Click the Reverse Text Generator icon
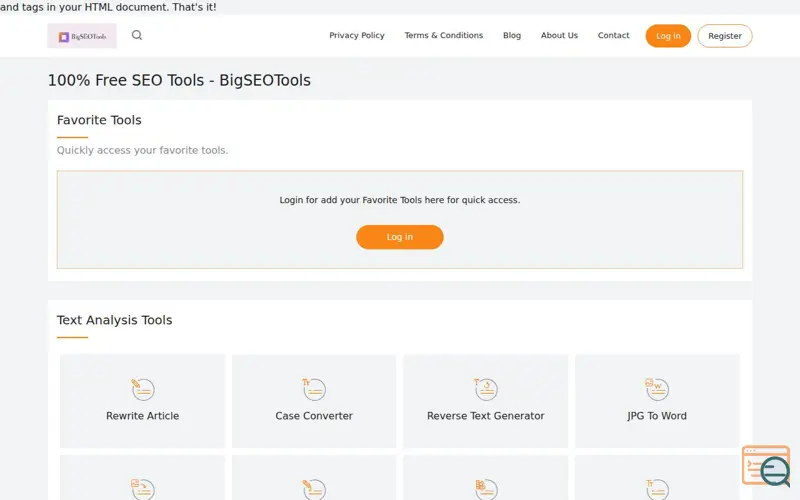 pos(486,389)
